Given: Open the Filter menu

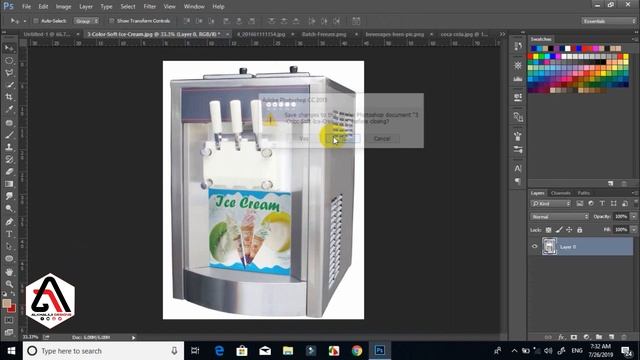Looking at the screenshot, I should click(150, 7).
